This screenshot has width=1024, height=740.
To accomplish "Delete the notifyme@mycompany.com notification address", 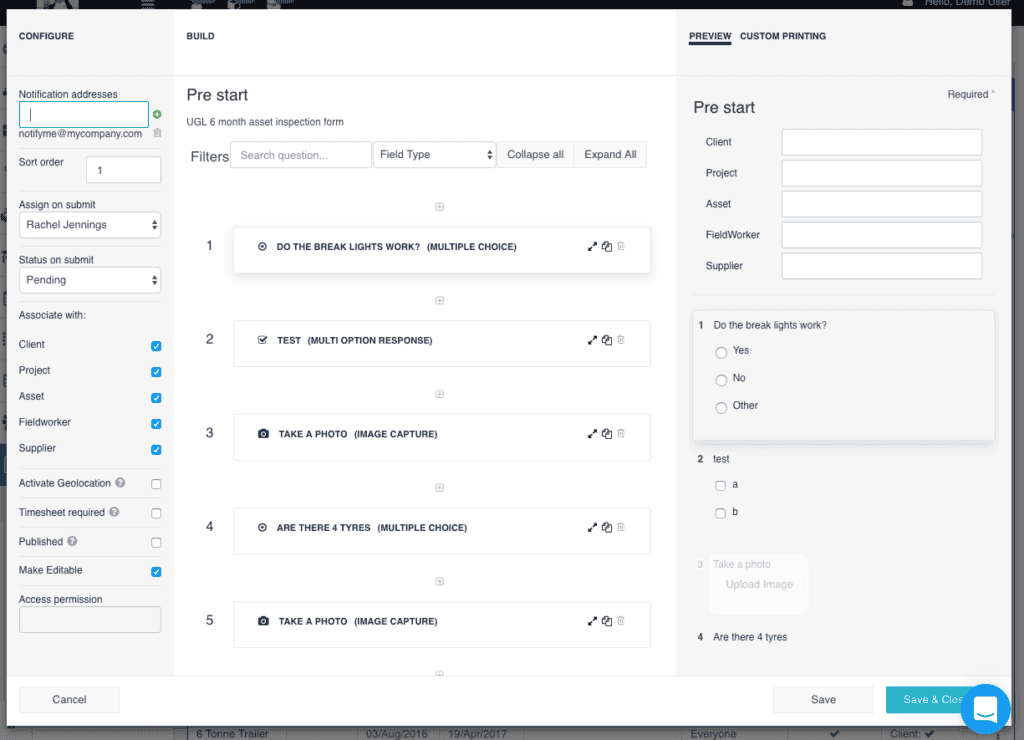I will pyautogui.click(x=158, y=134).
